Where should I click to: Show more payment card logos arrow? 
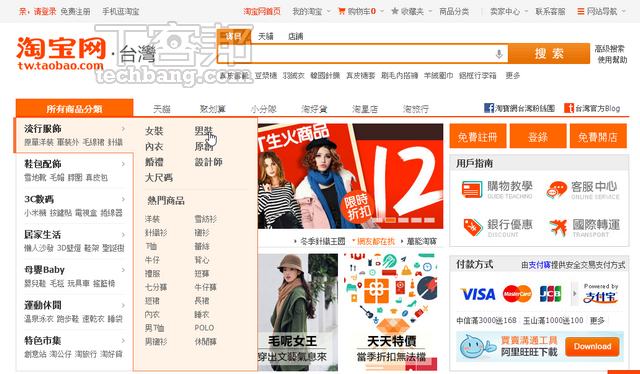pyautogui.click(x=575, y=294)
